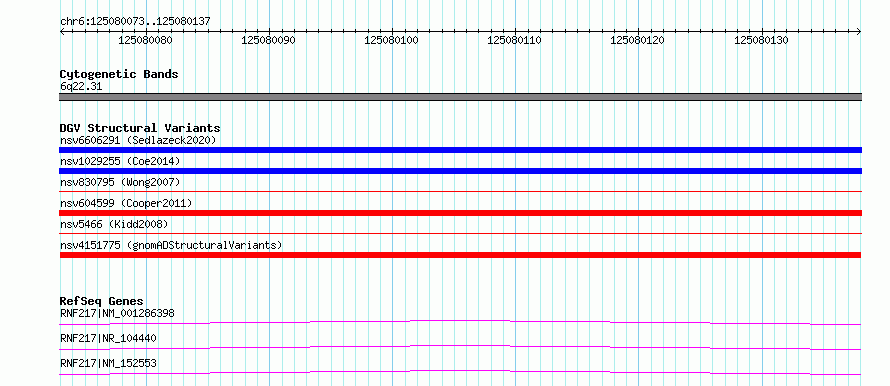Image resolution: width=890 pixels, height=386 pixels.
Task: Select the Cytogenetic Bands track title
Action: (x=119, y=74)
